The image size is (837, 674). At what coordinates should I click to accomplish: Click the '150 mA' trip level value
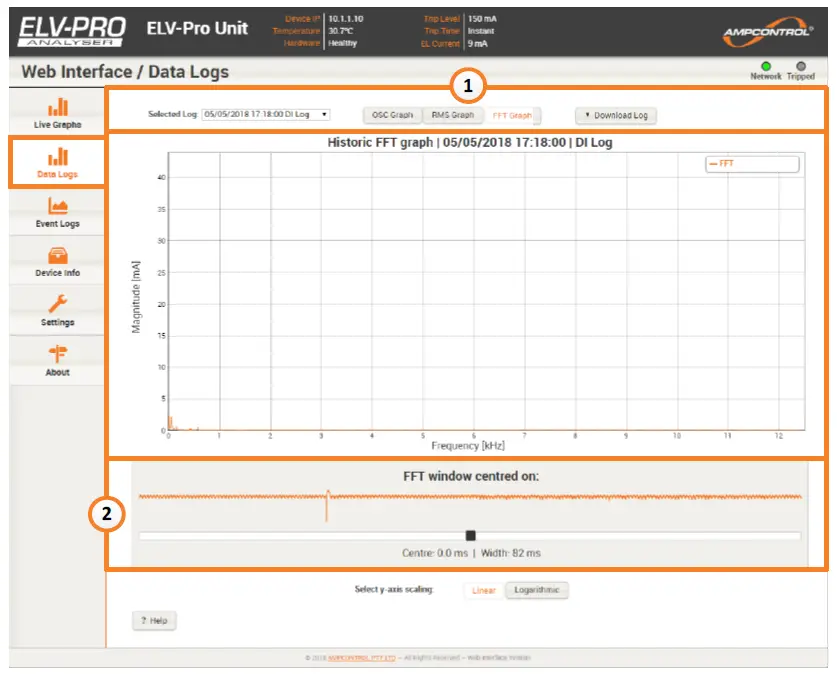point(482,19)
